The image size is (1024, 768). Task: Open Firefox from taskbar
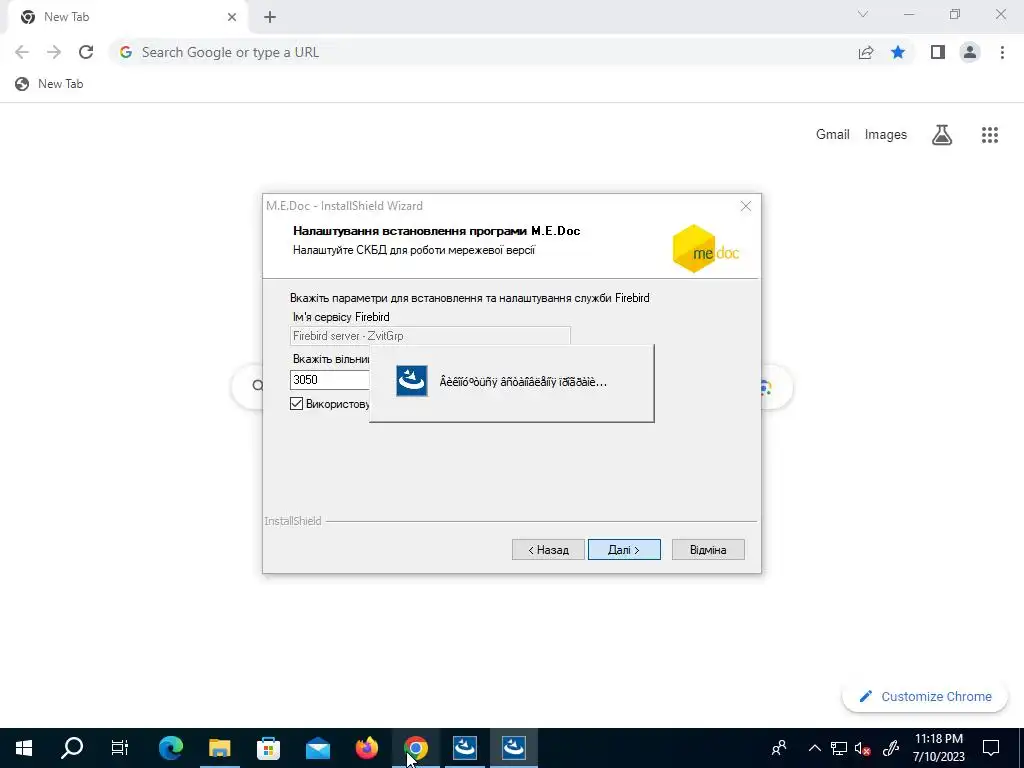coord(366,748)
